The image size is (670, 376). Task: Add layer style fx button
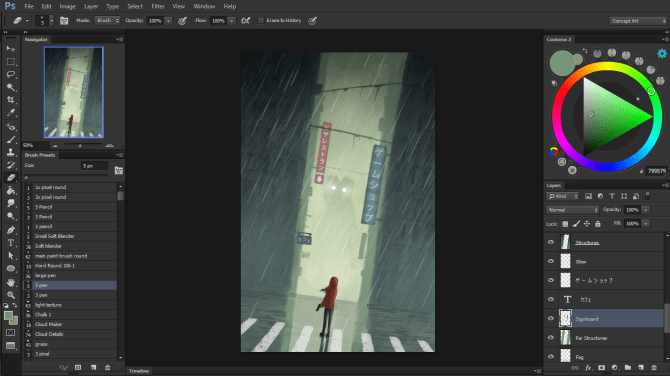(588, 367)
